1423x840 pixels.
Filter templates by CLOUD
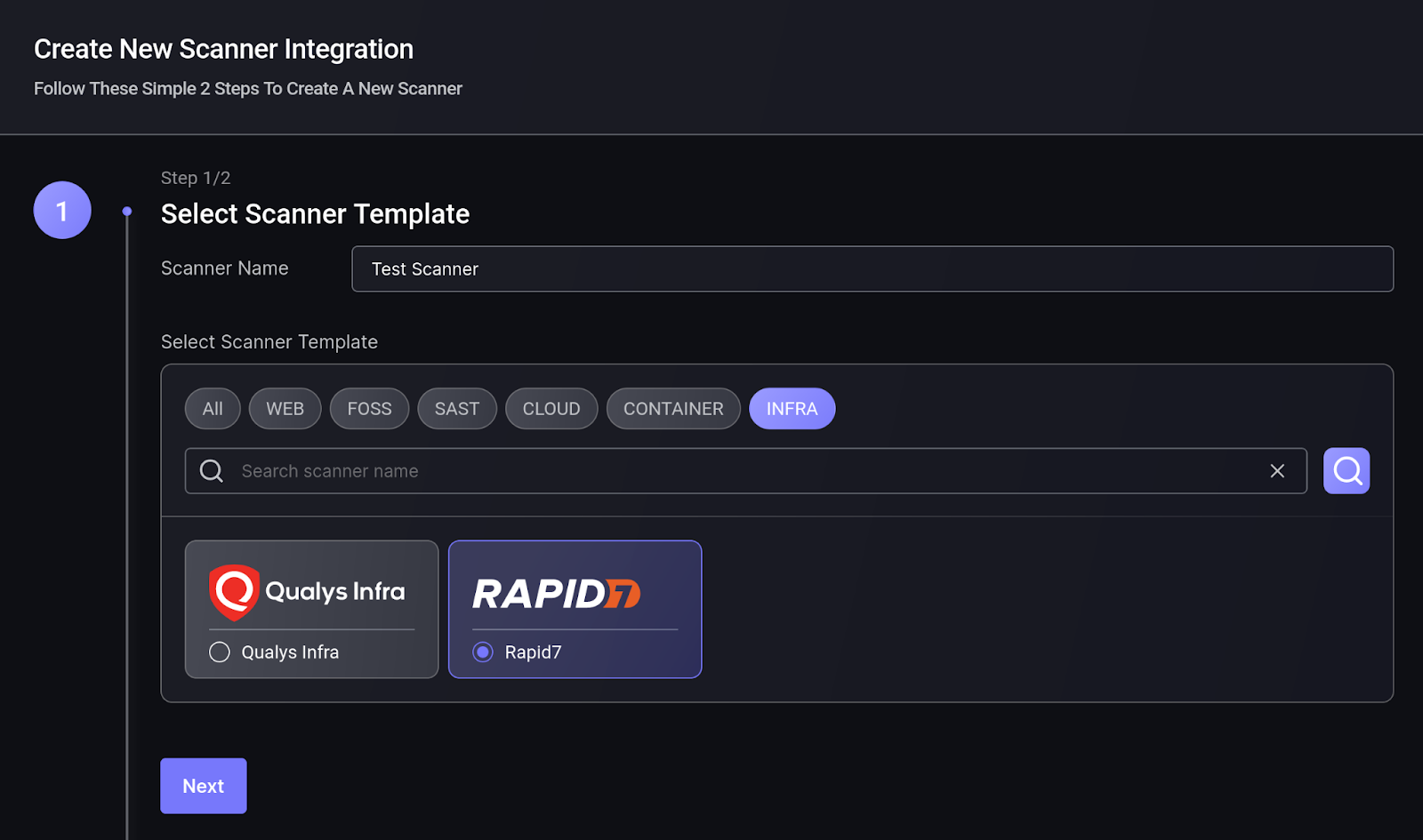coord(551,409)
